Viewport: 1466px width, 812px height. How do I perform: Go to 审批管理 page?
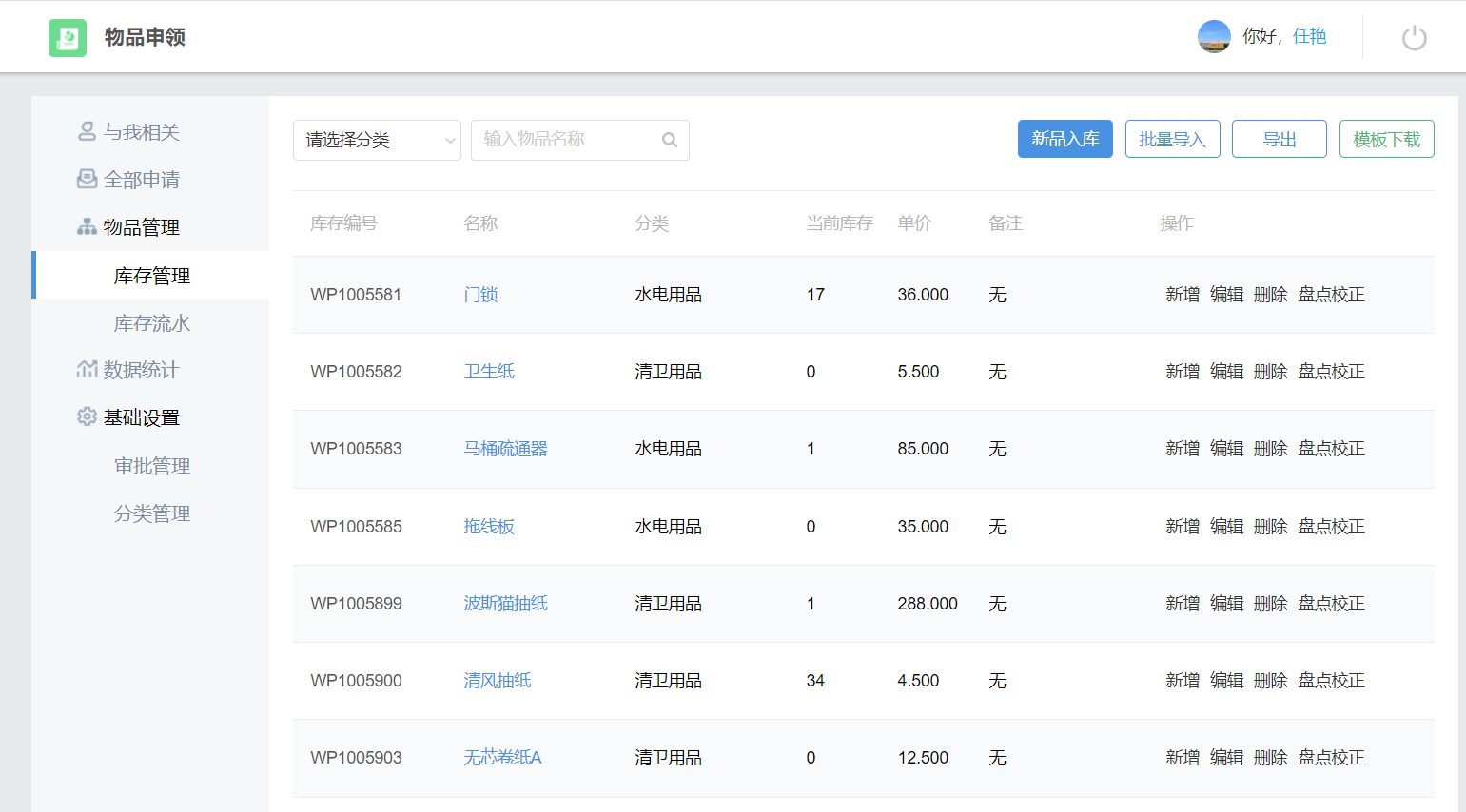pos(152,466)
